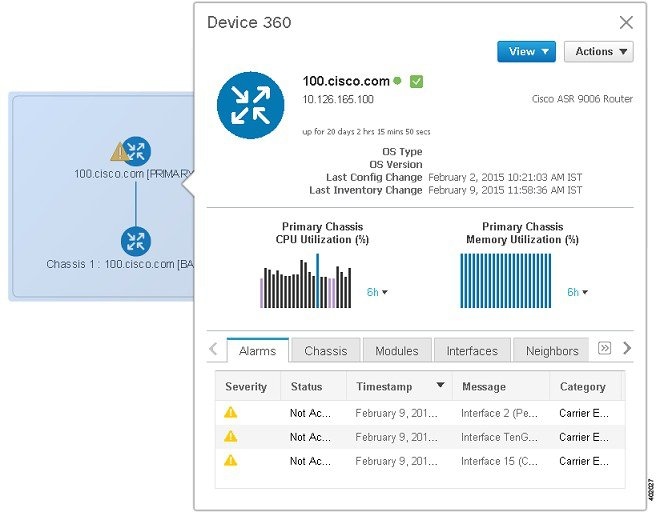Viewport: 656px width, 512px height.
Task: Switch to the Modules tab
Action: (397, 351)
